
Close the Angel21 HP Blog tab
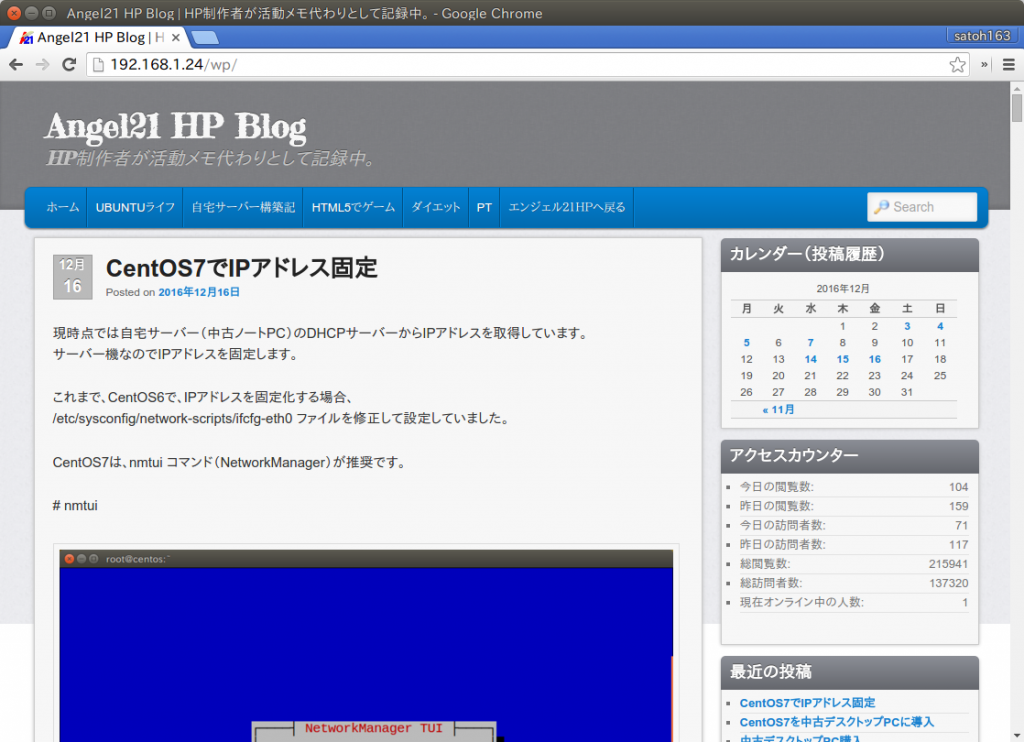tap(176, 38)
